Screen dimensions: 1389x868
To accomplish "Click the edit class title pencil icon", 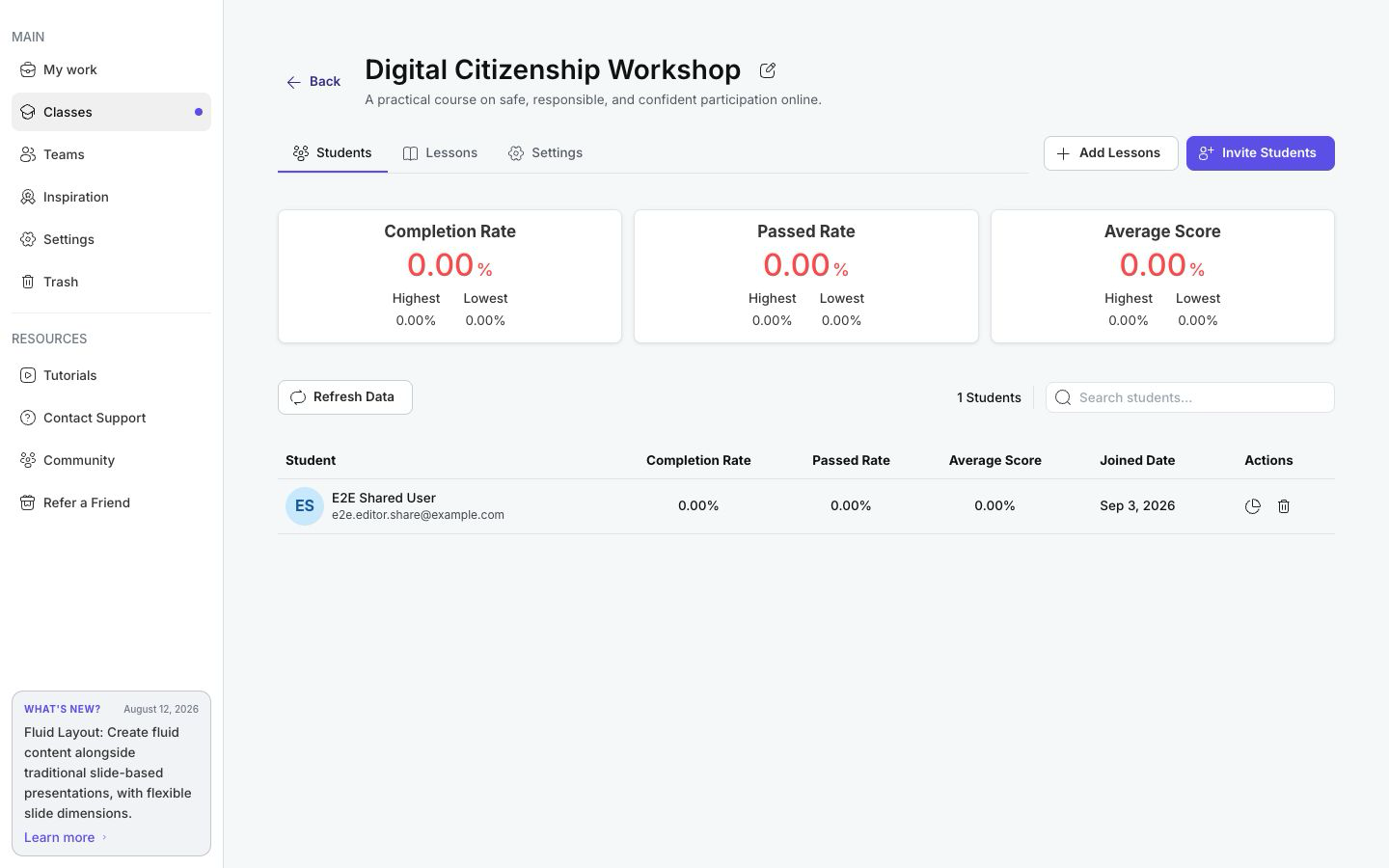I will tap(768, 70).
